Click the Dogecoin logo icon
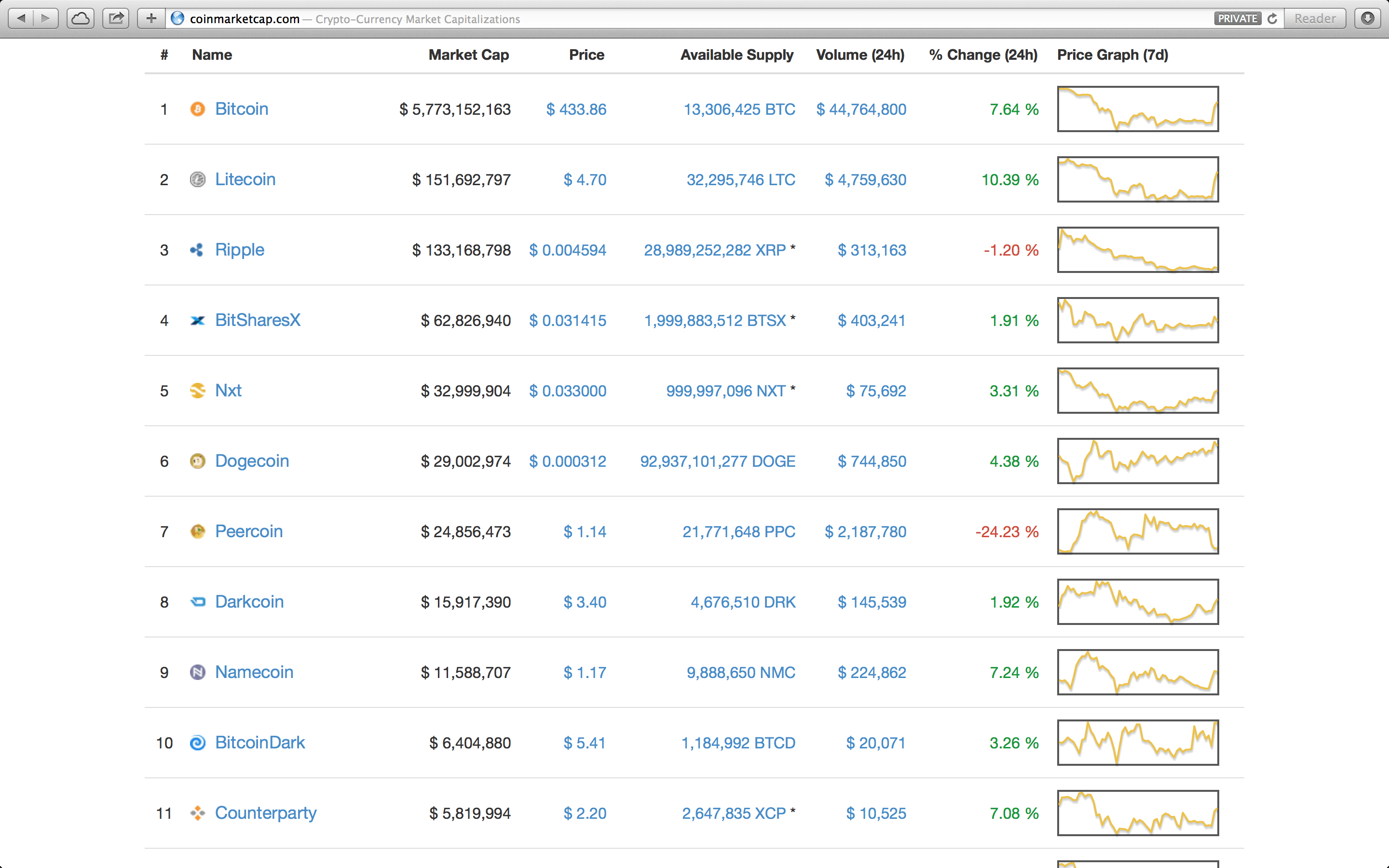The height and width of the screenshot is (868, 1389). (197, 461)
